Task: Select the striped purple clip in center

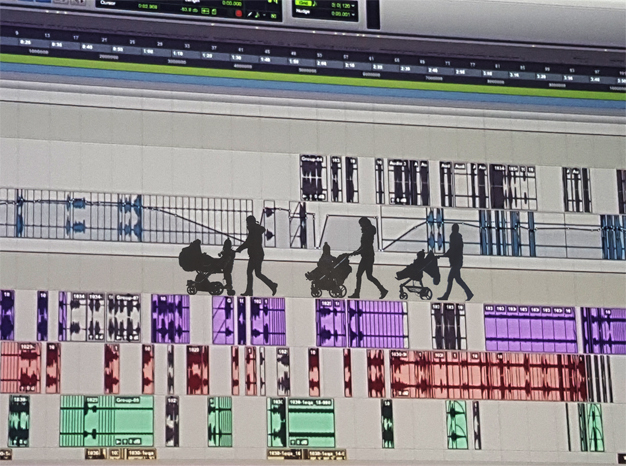Action: point(375,324)
